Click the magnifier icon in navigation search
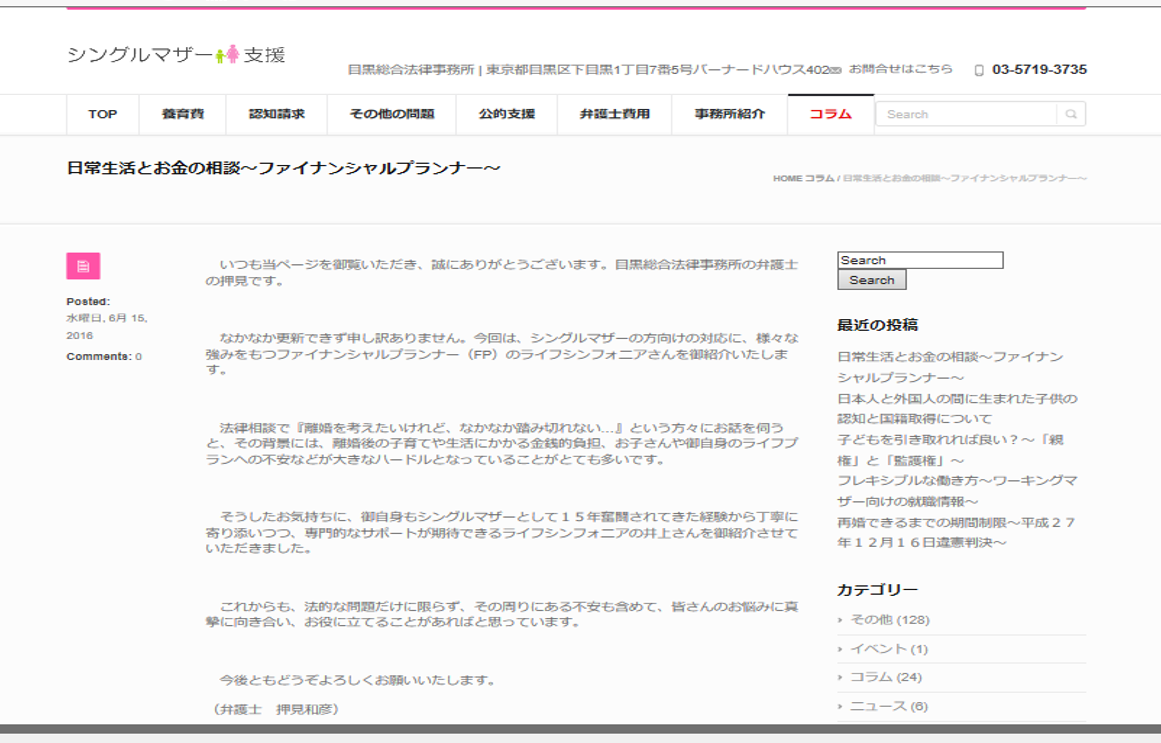Viewport: 1161px width, 743px height. point(1071,114)
